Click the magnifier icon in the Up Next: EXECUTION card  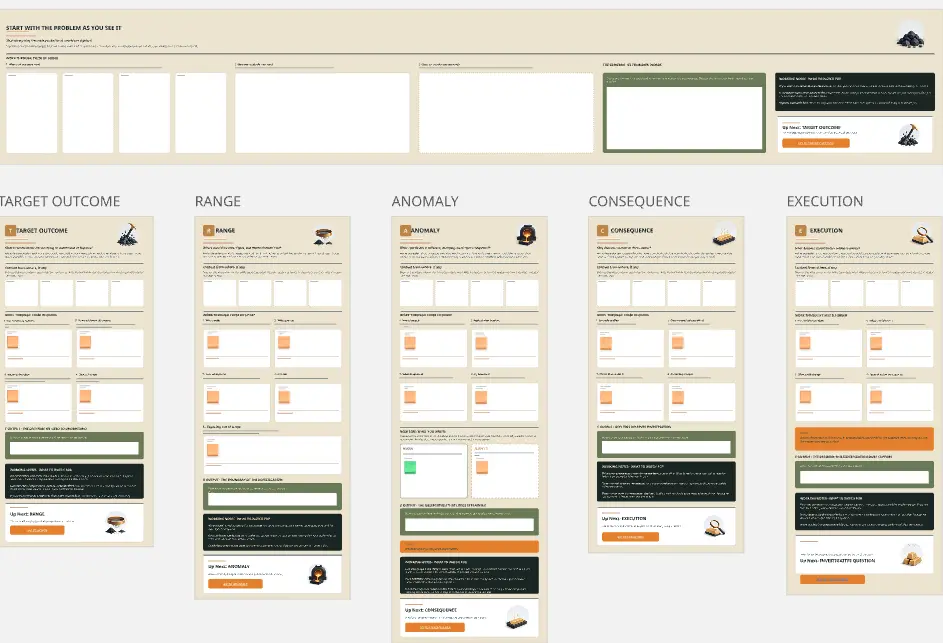click(x=715, y=526)
